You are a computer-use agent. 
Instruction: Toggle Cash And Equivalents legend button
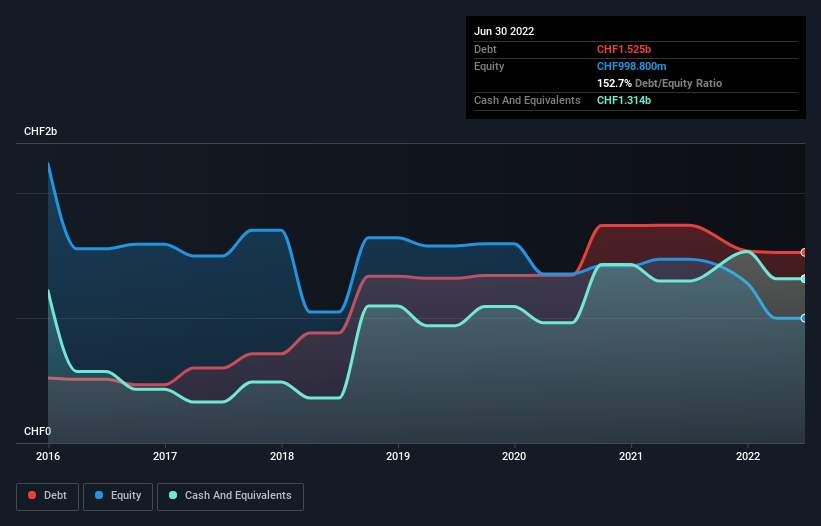click(230, 496)
